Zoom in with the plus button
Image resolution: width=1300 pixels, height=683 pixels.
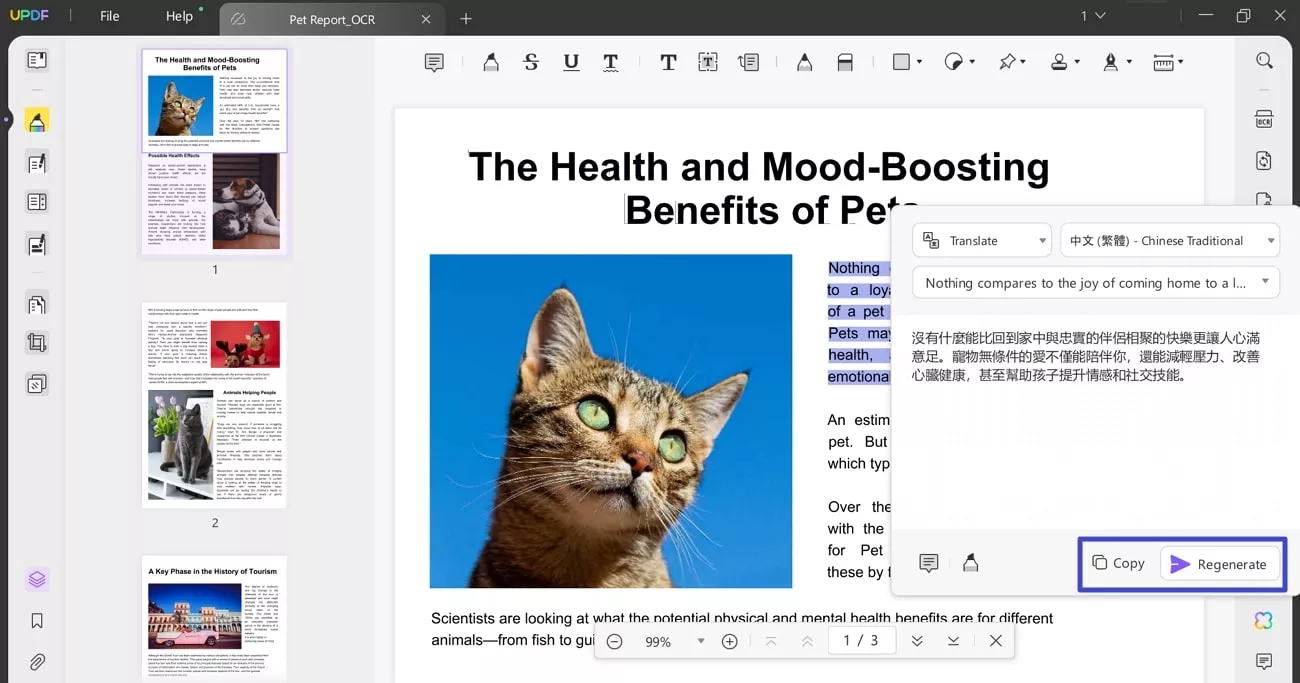730,642
